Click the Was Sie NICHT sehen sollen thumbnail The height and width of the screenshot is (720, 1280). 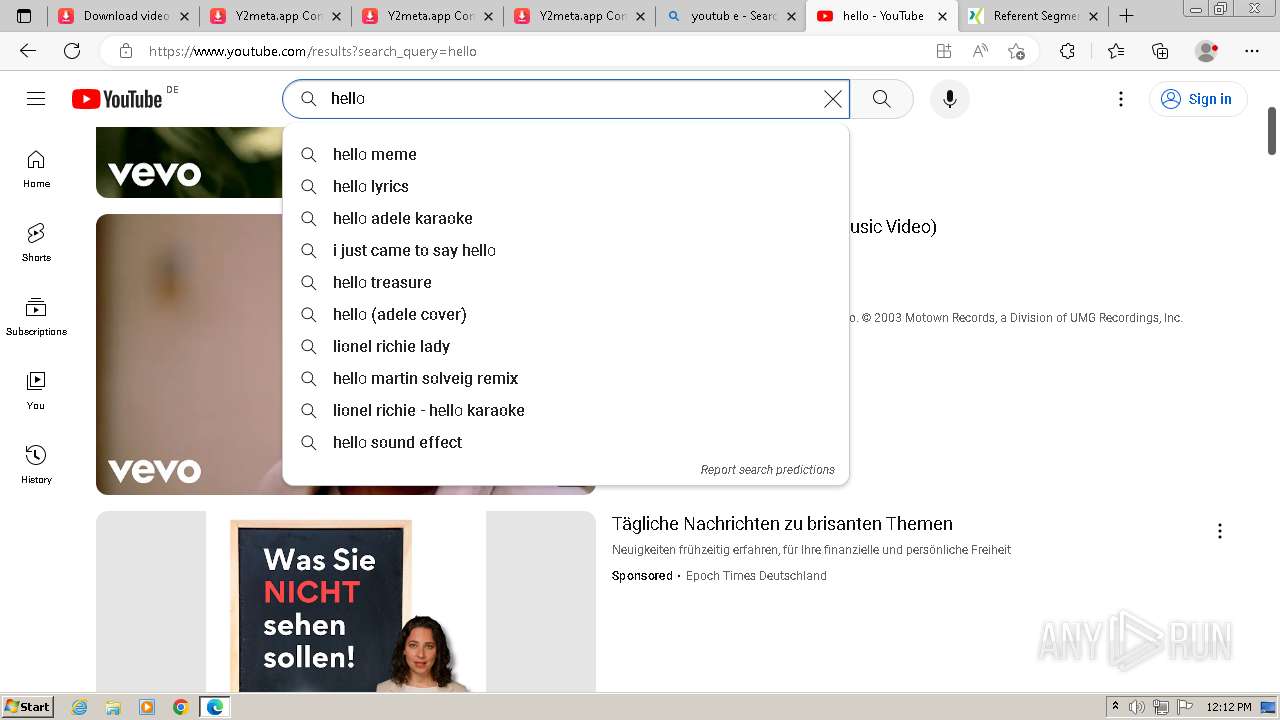(346, 602)
